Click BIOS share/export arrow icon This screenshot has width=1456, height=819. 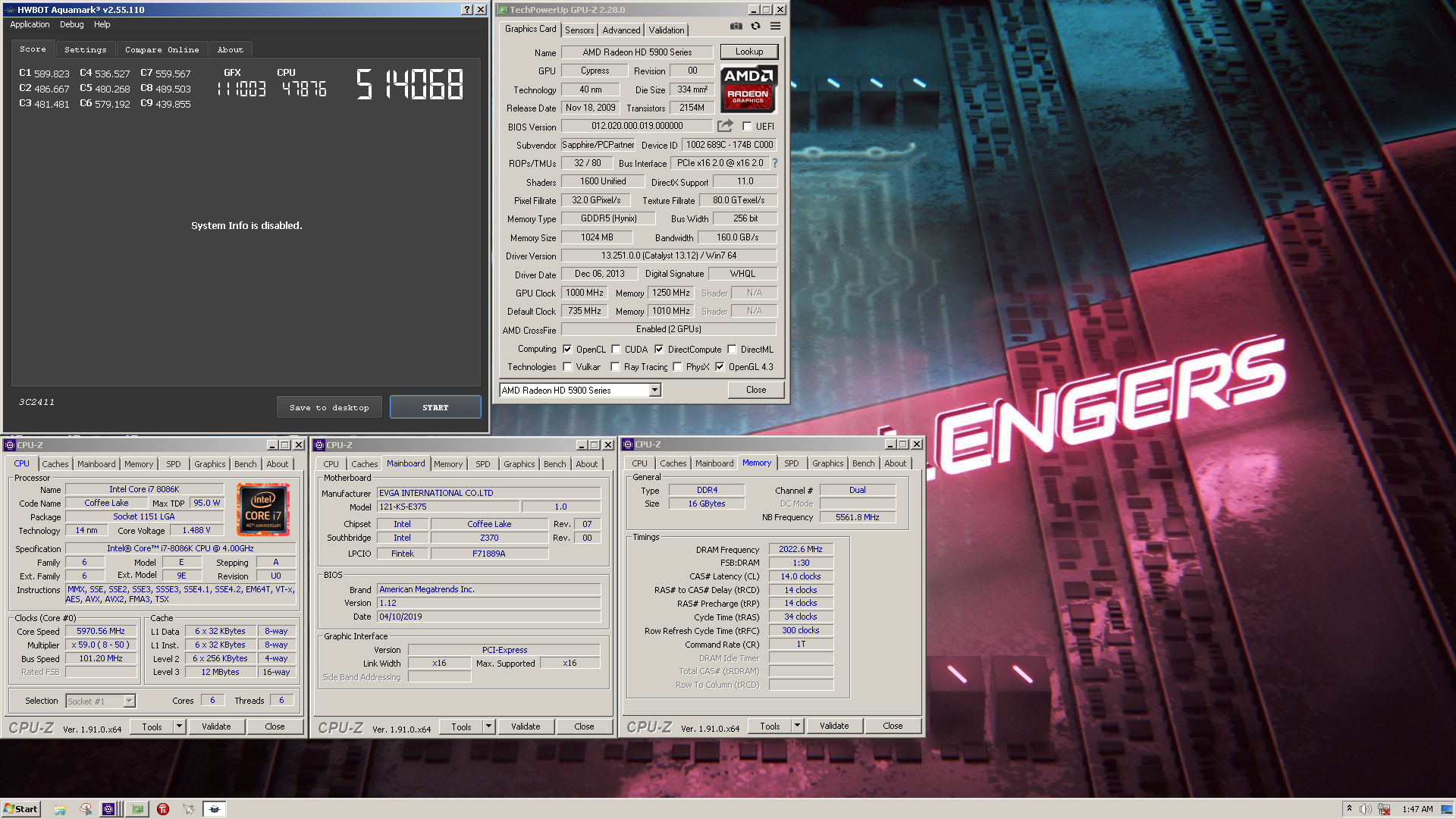point(726,126)
